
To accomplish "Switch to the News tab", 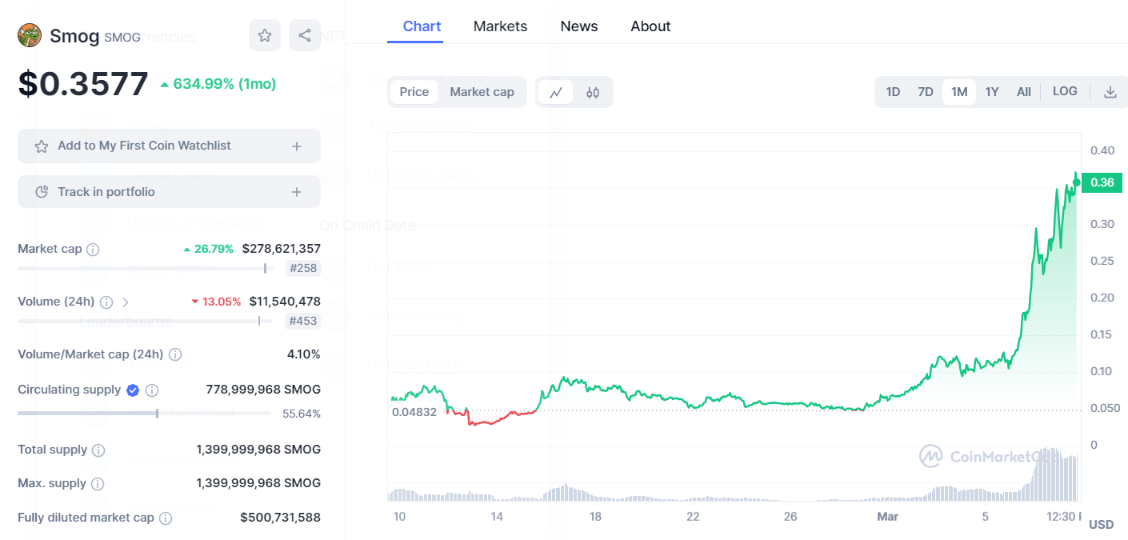I will tap(579, 26).
